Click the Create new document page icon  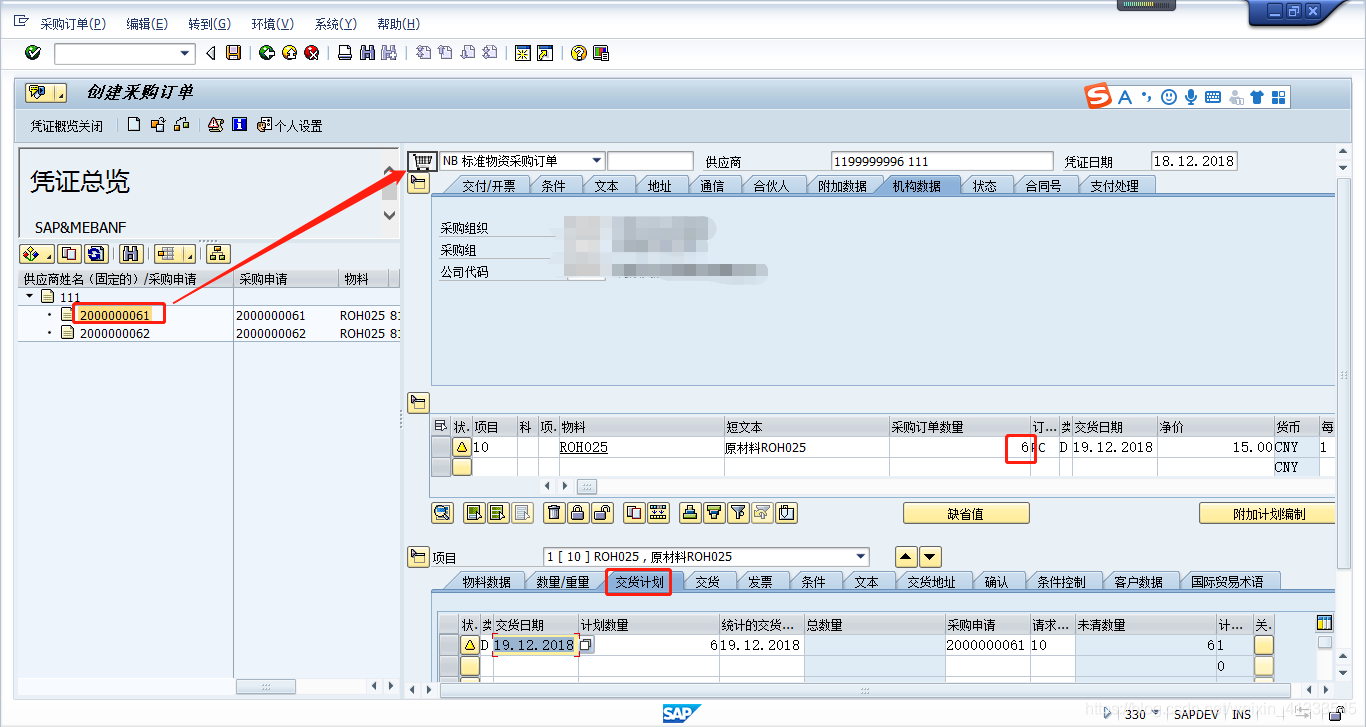coord(135,125)
